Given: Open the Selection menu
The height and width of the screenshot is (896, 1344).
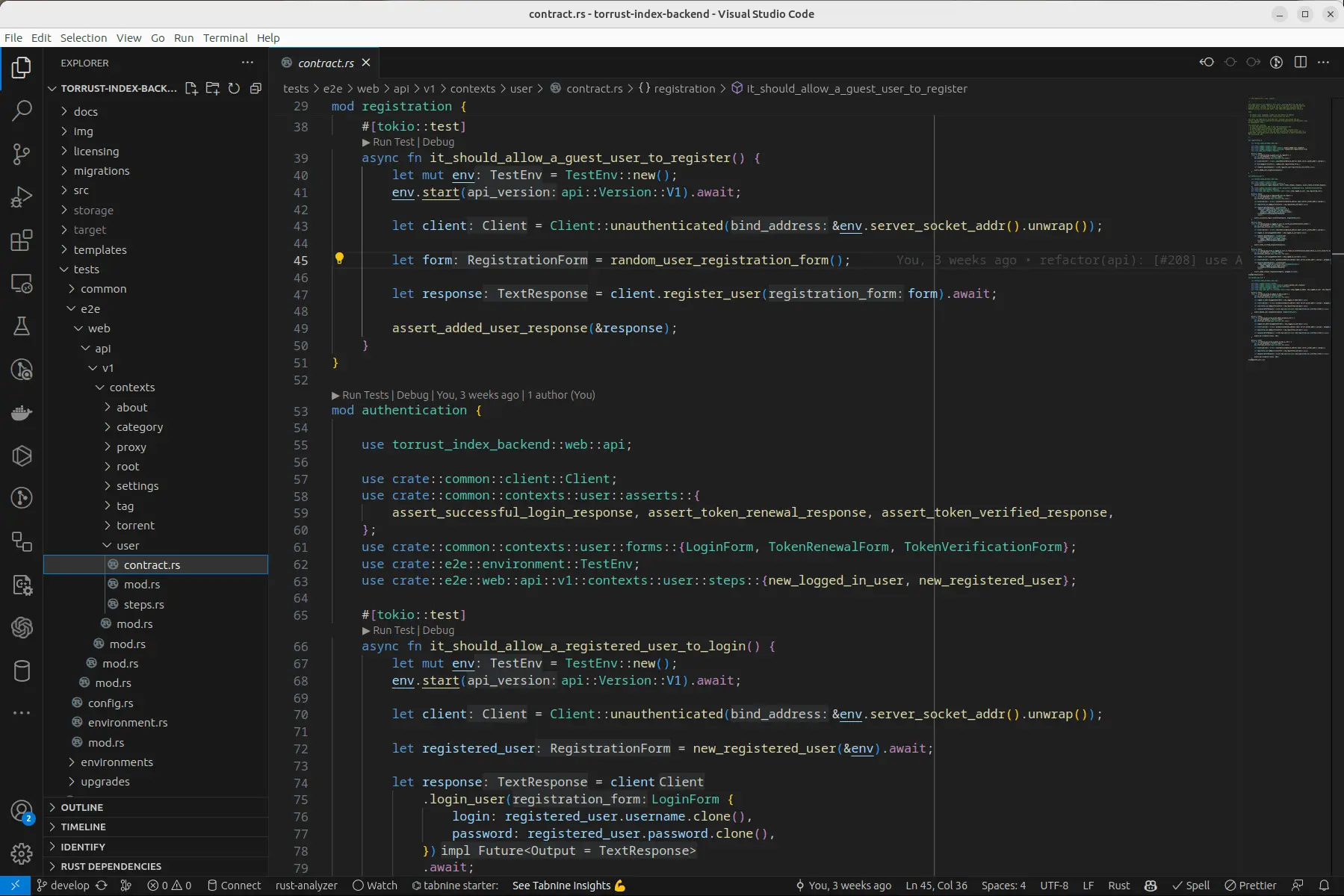Looking at the screenshot, I should click(x=84, y=38).
